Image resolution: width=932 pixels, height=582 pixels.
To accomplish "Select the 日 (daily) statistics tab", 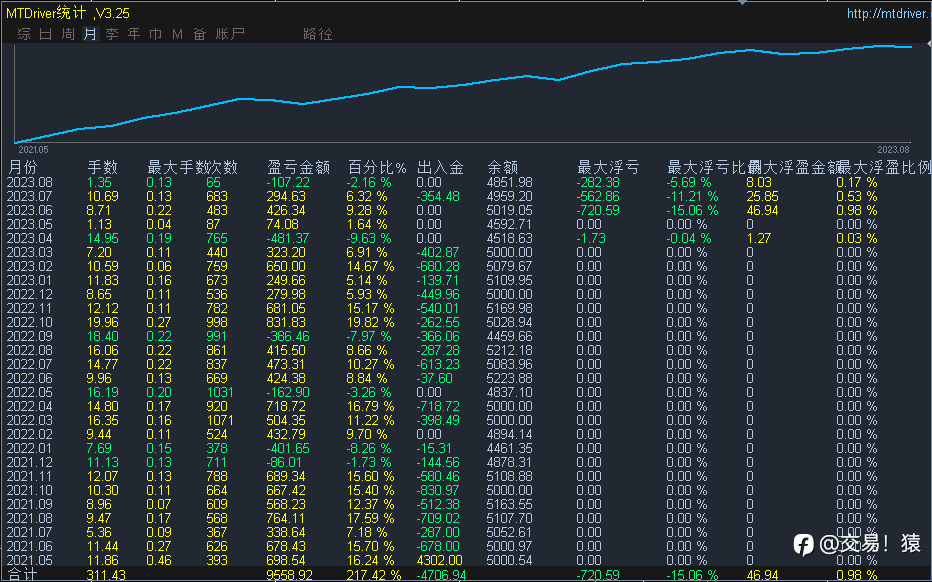I will click(x=46, y=34).
